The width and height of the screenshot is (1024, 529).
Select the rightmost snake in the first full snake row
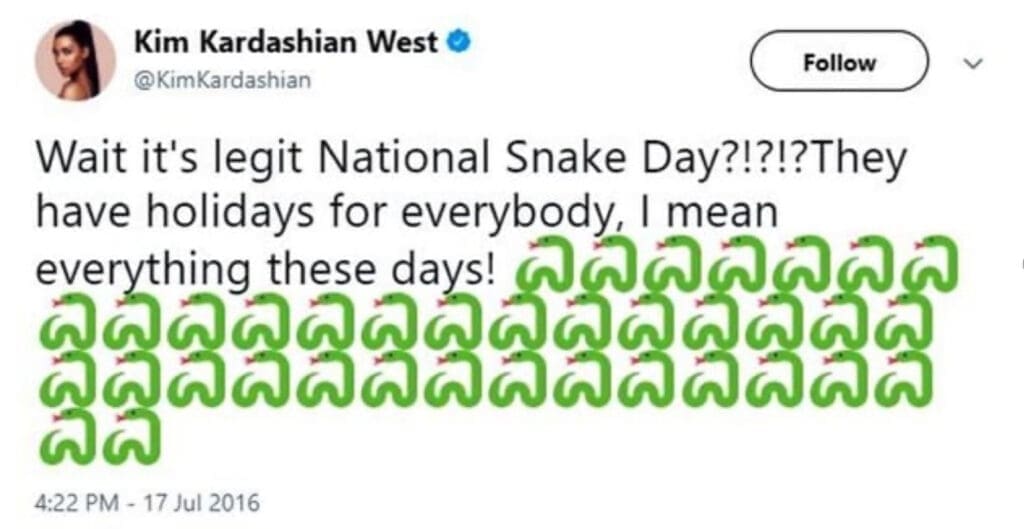coord(904,323)
